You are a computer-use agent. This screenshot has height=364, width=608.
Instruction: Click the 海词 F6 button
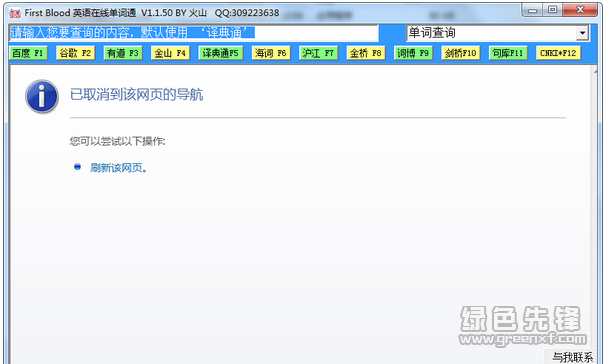pos(271,53)
